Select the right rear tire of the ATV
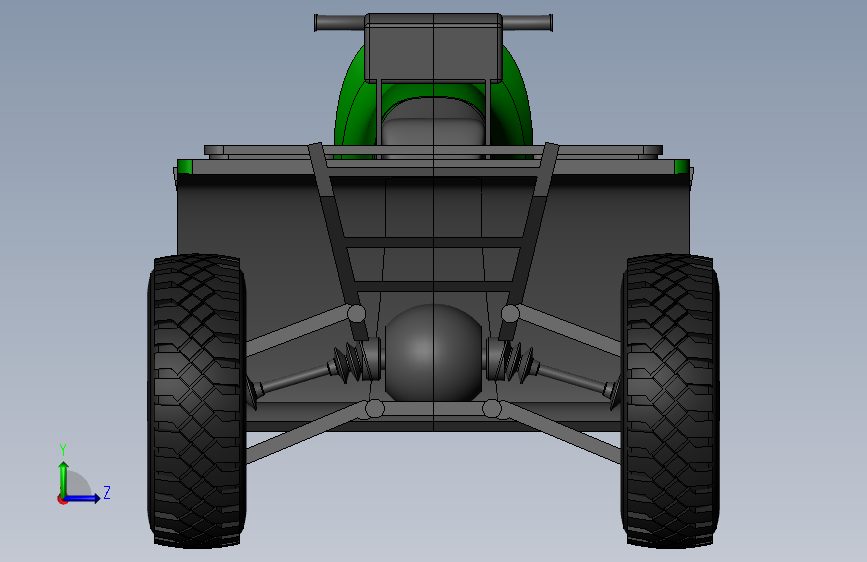Screen dimensions: 867x562 670,401
